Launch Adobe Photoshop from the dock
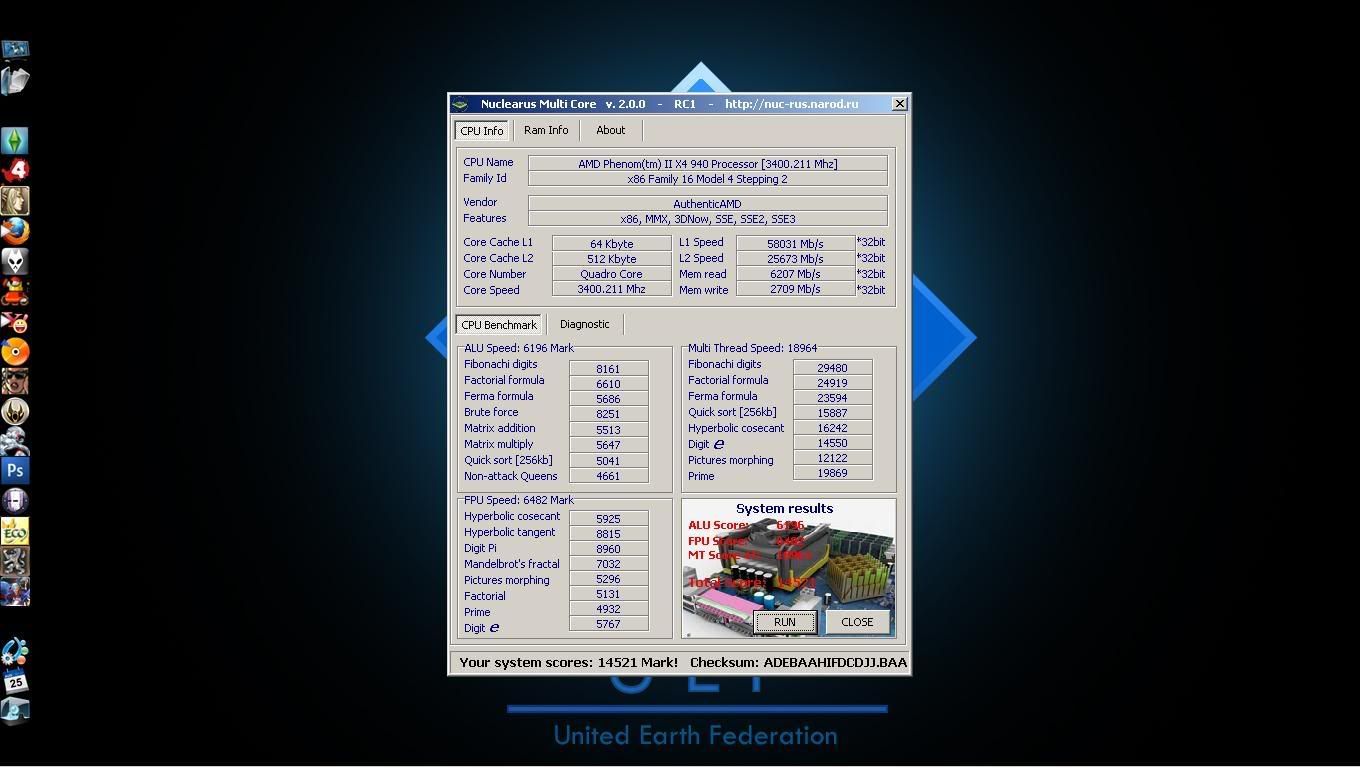The image size is (1360, 768). (x=15, y=471)
